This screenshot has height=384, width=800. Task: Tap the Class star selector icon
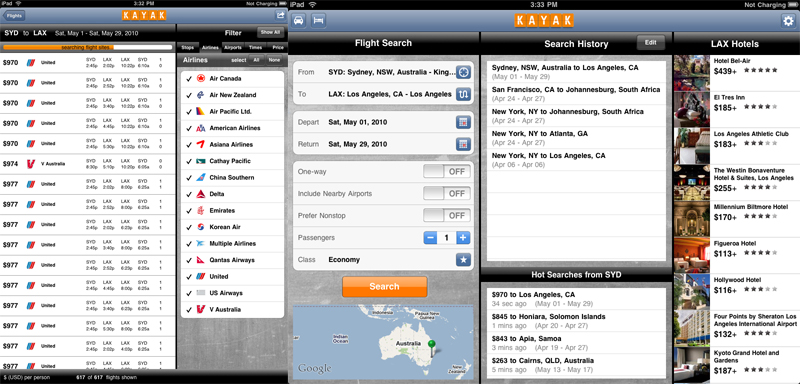[x=463, y=260]
